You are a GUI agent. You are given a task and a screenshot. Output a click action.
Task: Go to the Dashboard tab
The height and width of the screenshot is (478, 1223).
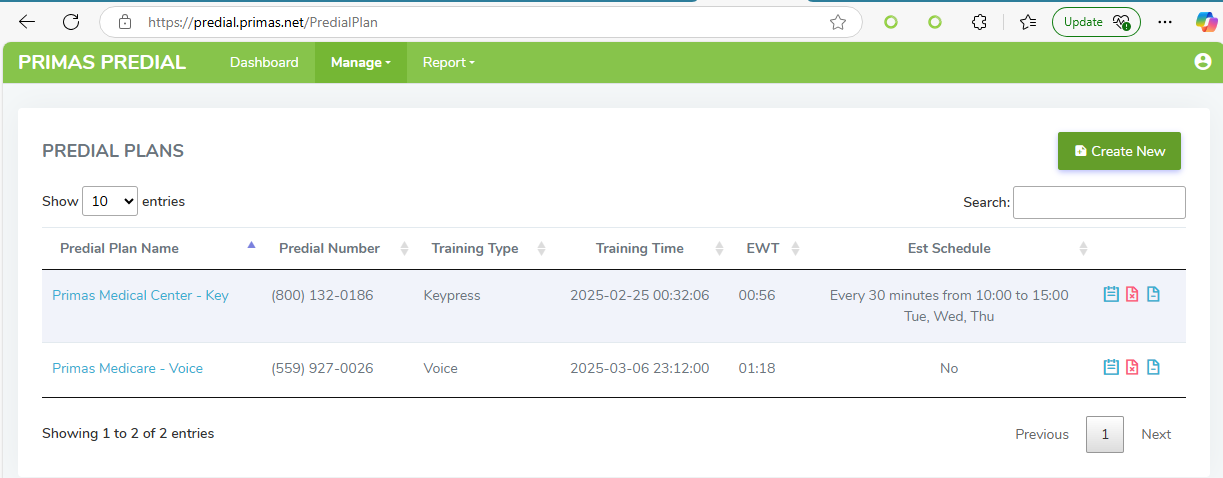click(264, 62)
